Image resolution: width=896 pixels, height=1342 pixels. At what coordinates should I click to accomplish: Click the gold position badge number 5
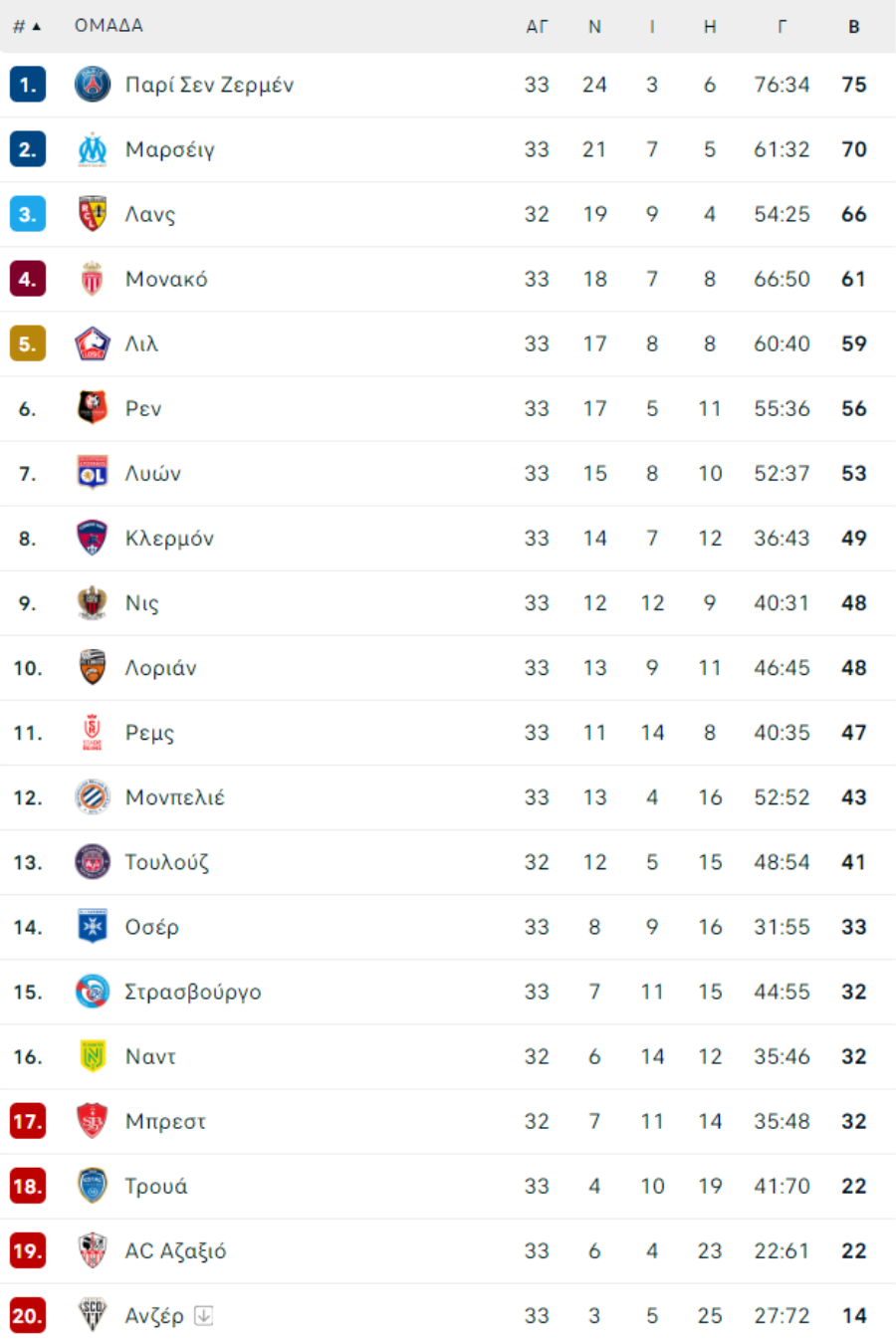click(28, 343)
